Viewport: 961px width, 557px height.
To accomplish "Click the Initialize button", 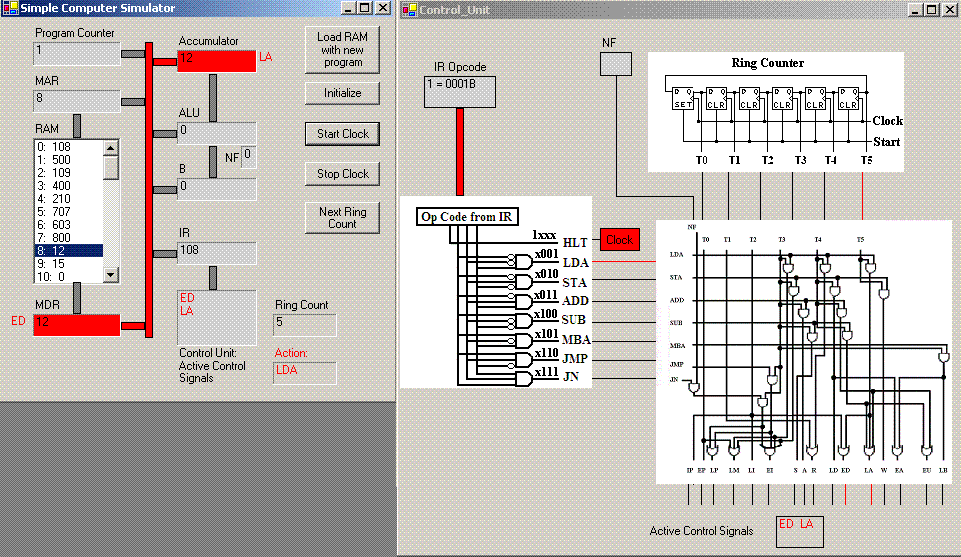I will point(342,93).
